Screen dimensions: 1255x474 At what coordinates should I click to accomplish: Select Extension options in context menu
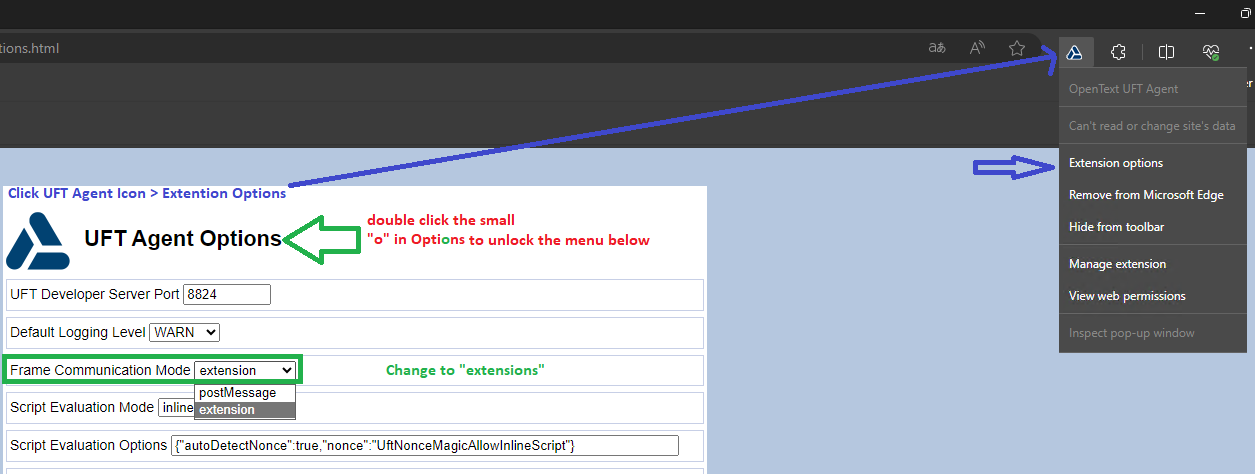point(1115,163)
